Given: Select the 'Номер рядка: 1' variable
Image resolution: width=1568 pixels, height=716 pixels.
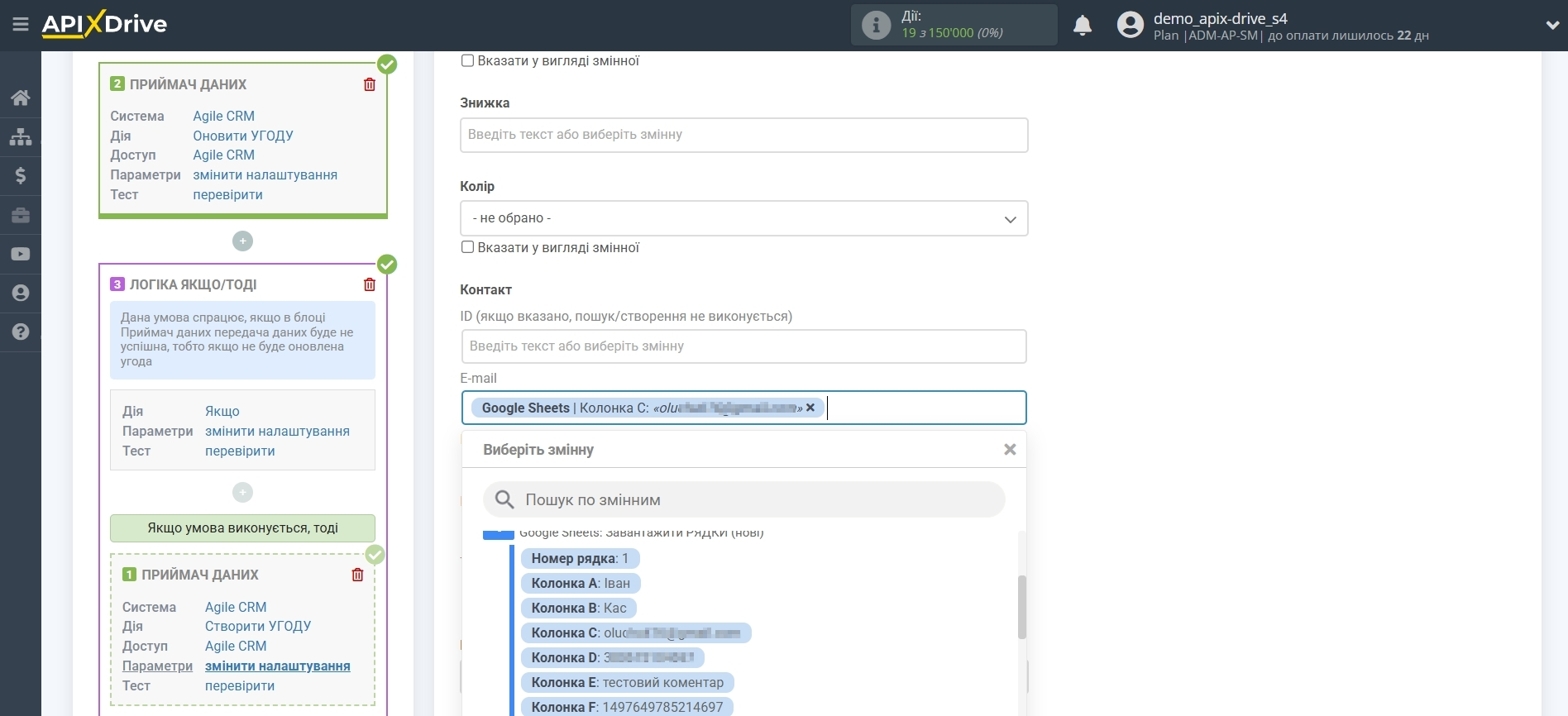Looking at the screenshot, I should [580, 558].
